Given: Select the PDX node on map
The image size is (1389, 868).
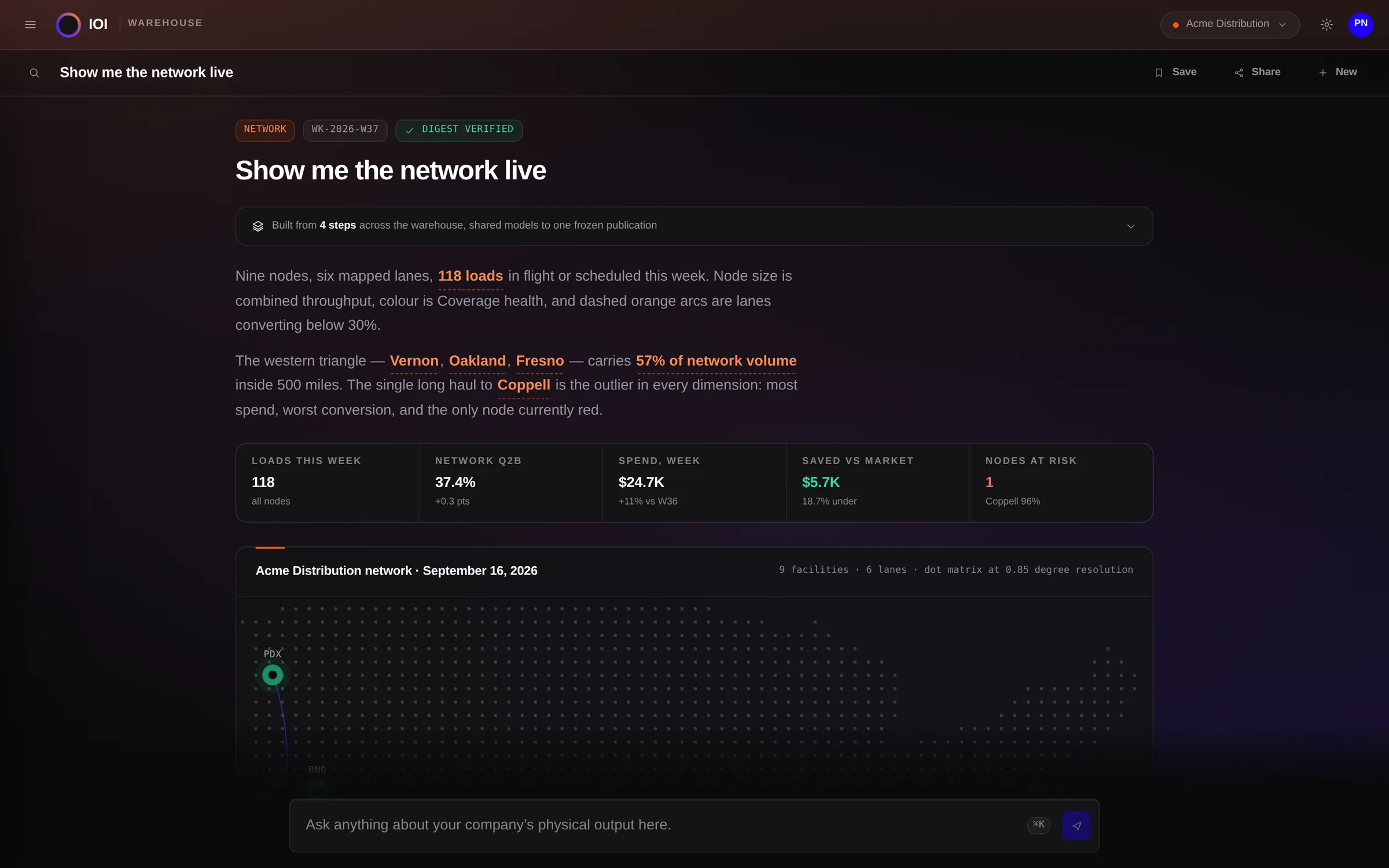Looking at the screenshot, I should [x=273, y=675].
